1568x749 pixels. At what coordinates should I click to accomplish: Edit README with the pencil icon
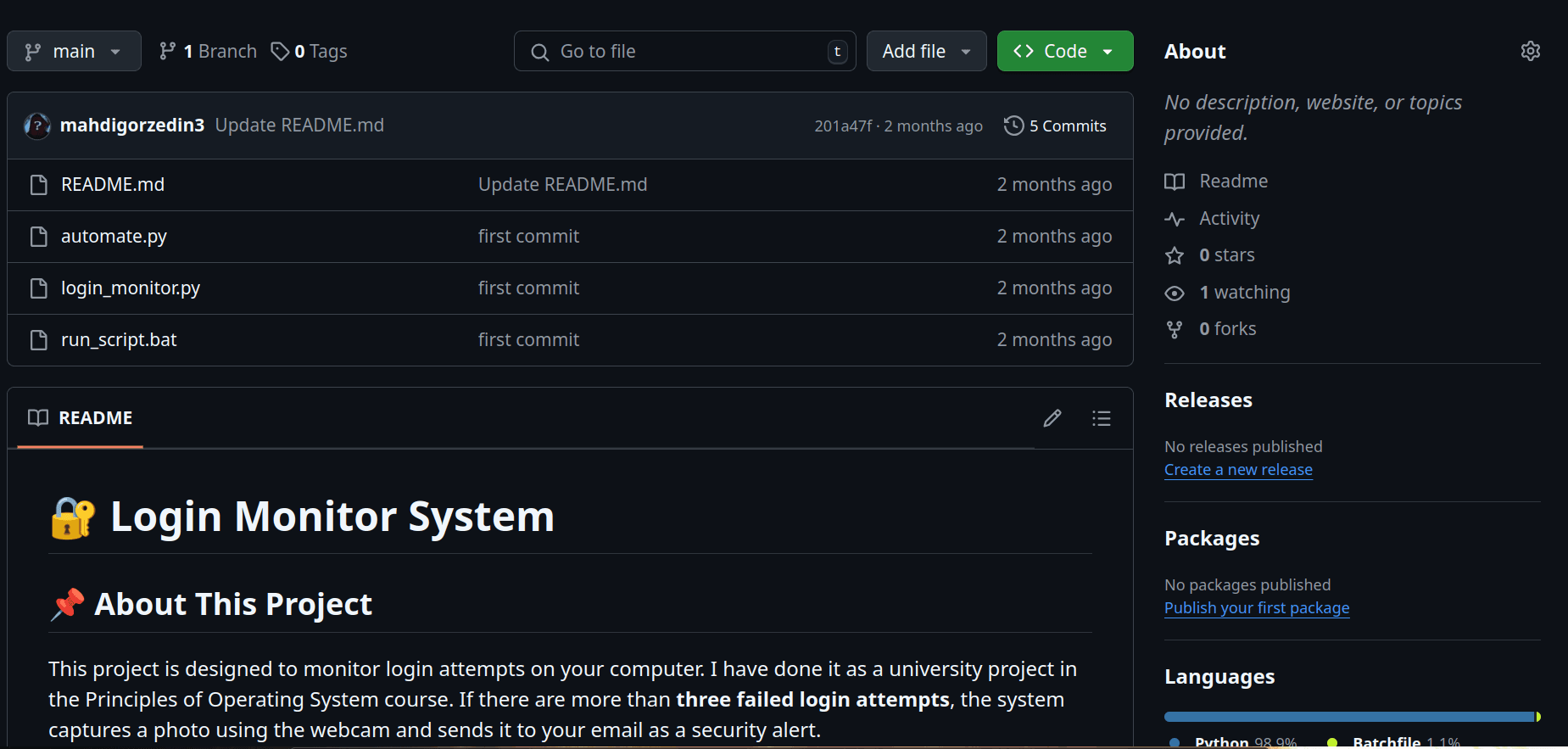click(x=1052, y=418)
